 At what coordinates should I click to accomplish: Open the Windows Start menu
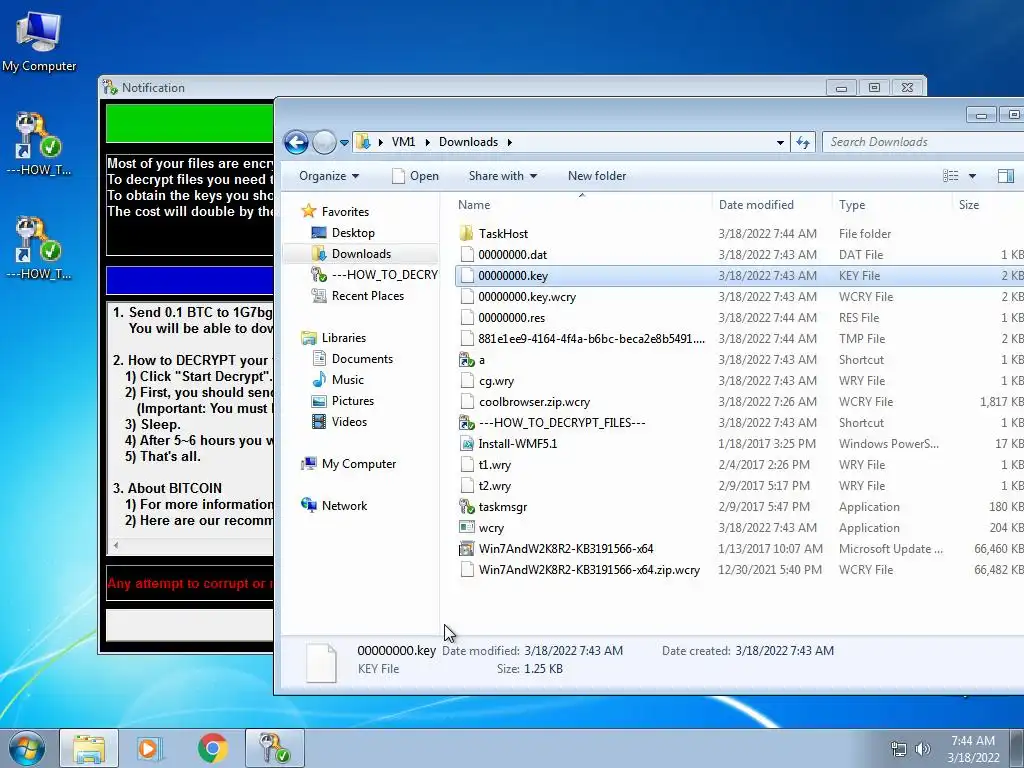[26, 748]
